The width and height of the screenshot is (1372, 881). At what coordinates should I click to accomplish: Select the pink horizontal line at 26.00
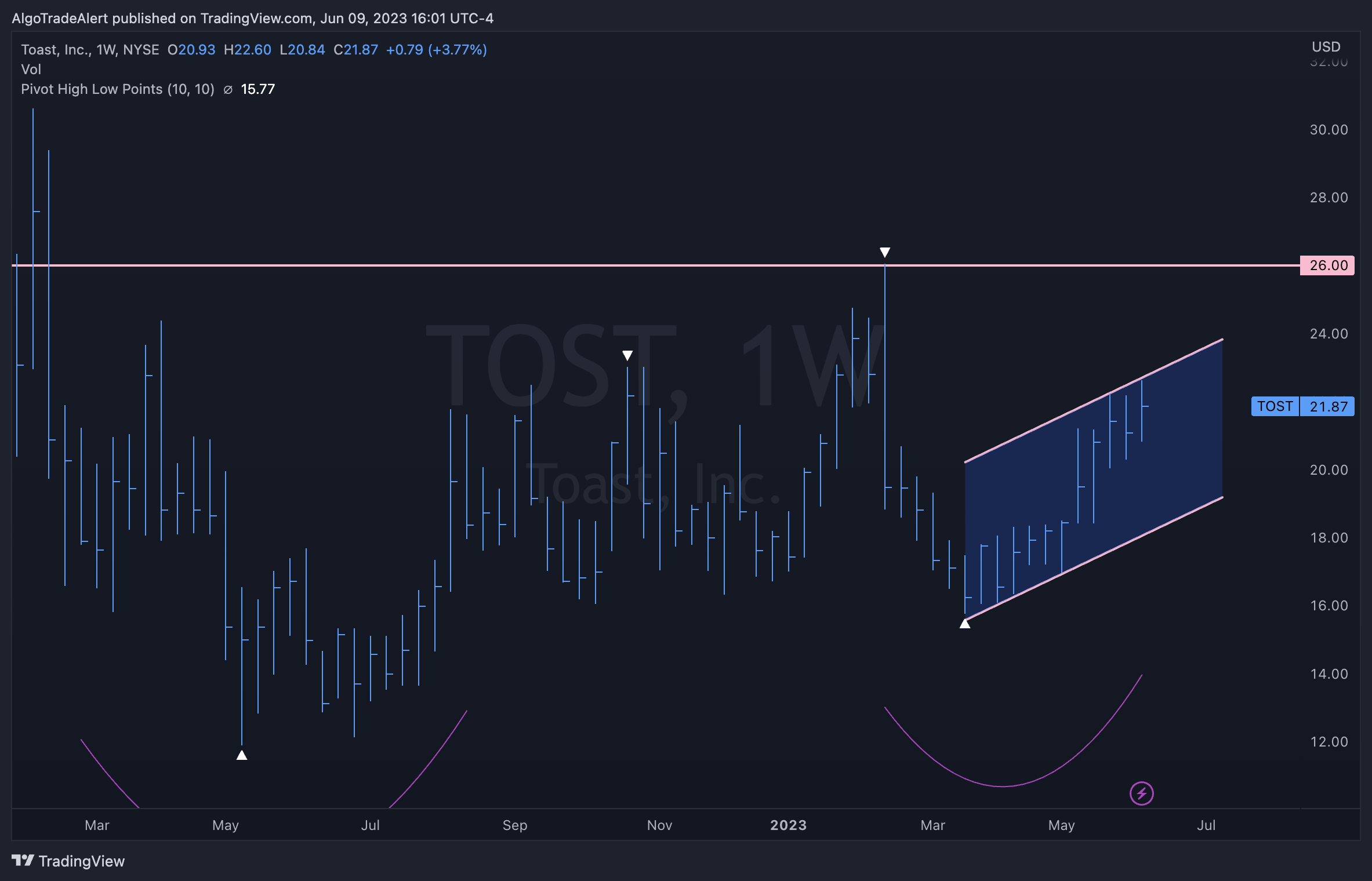coord(655,265)
